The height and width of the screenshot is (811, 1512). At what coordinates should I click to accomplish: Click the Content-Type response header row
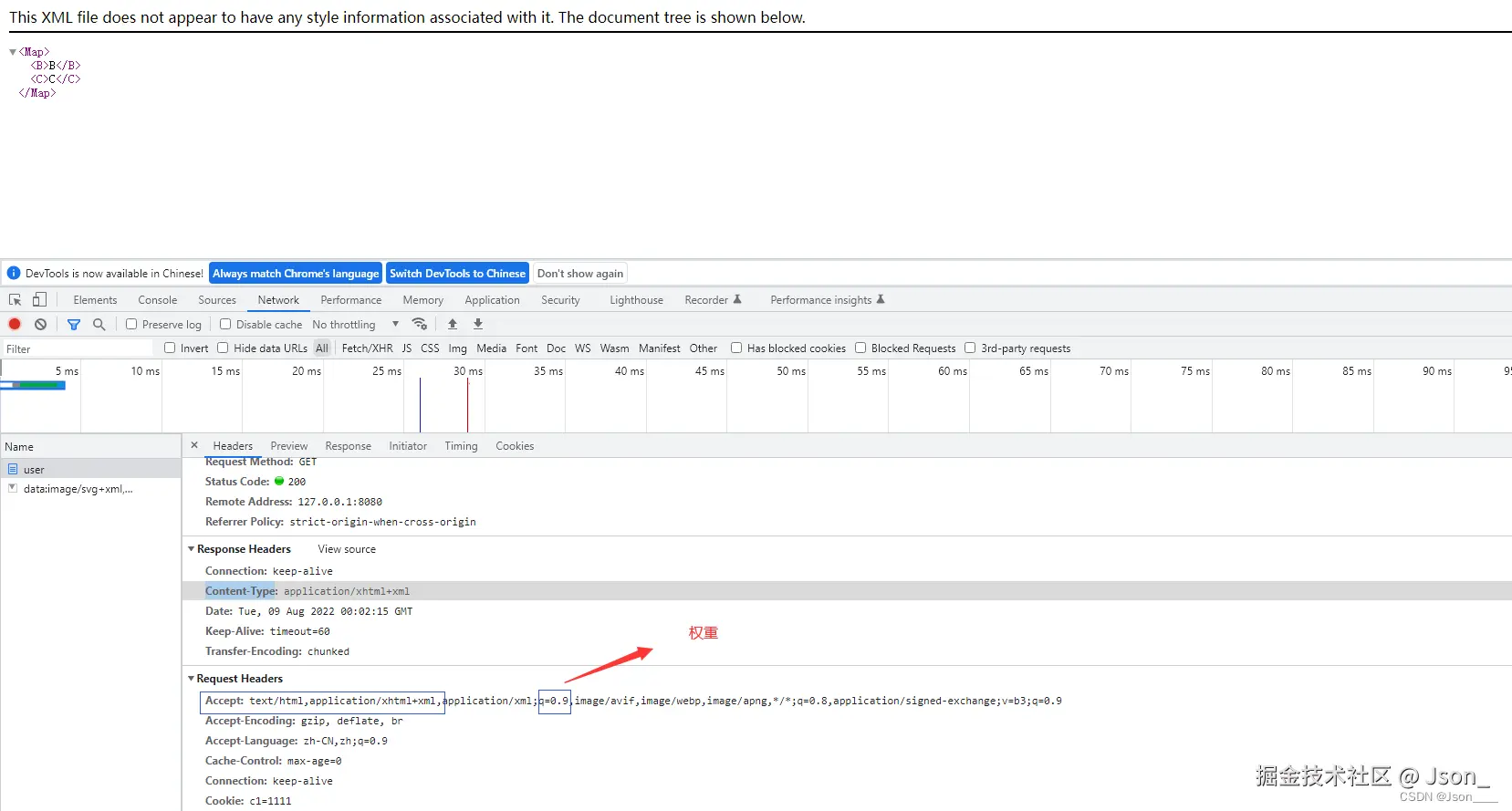coord(847,591)
